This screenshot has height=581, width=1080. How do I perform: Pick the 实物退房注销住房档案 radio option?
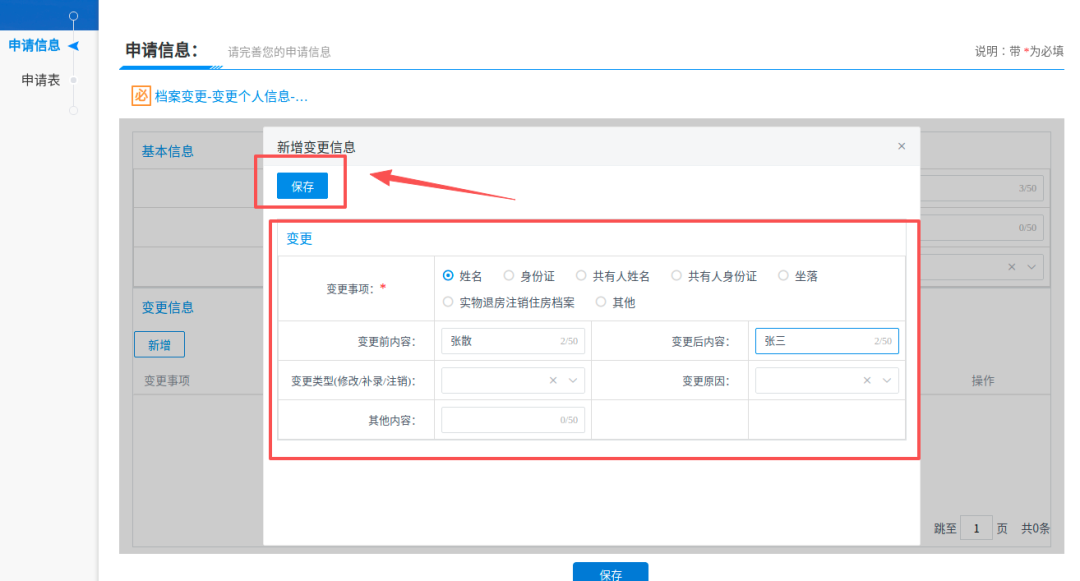(448, 302)
